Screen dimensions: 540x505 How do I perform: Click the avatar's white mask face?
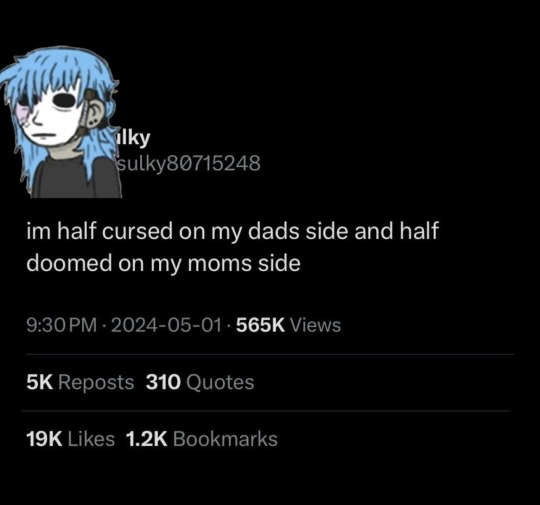tap(52, 117)
